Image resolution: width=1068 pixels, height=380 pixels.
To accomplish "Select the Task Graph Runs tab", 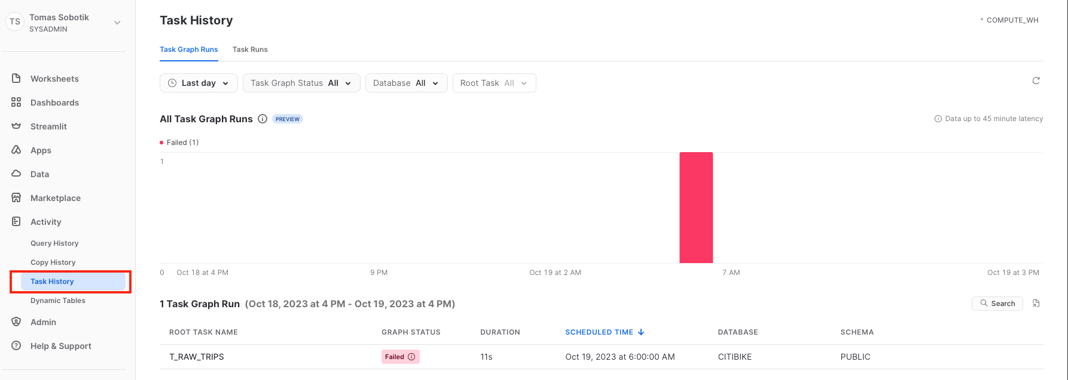I will 189,50.
